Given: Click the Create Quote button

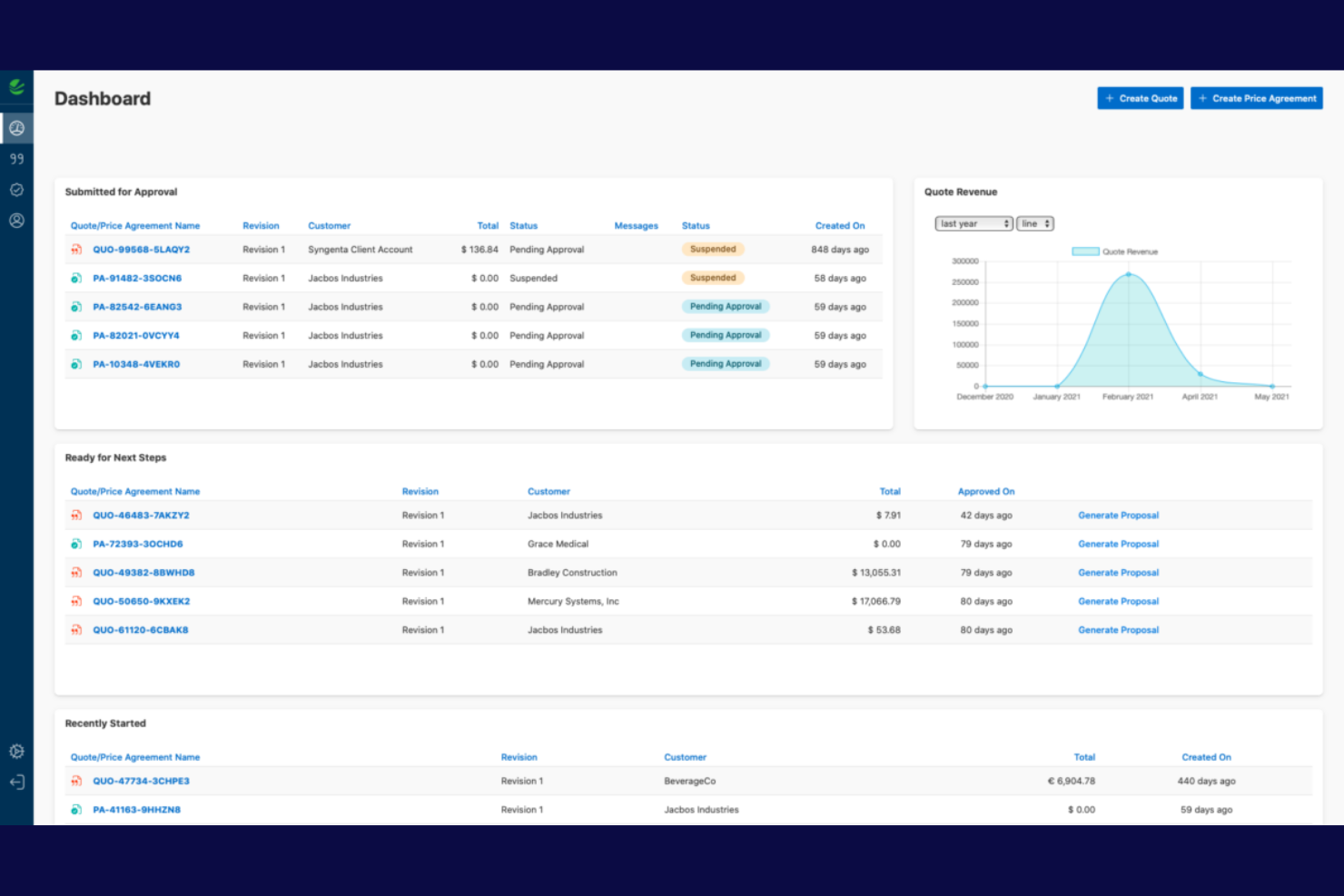Looking at the screenshot, I should (1140, 98).
